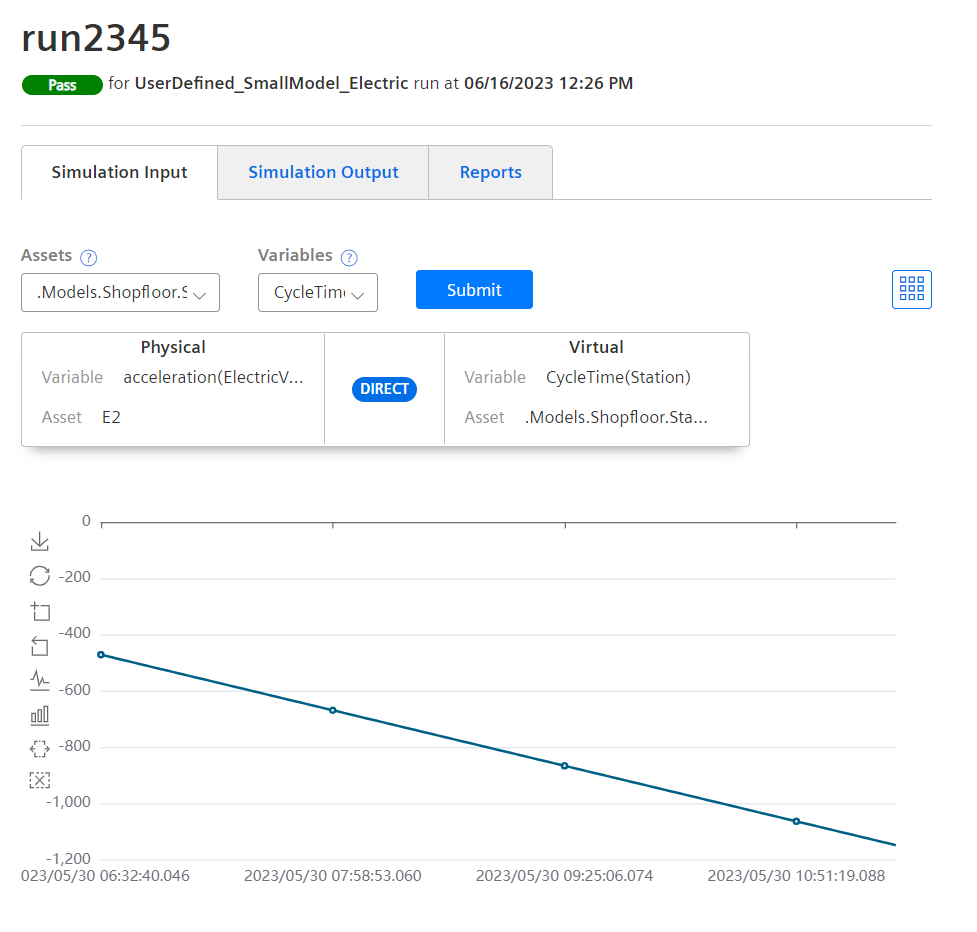
Task: Open the grid layout view button
Action: 912,289
